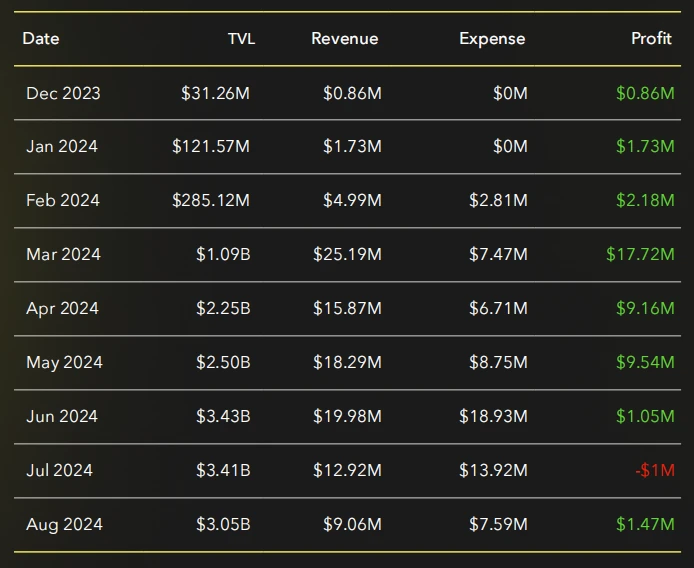This screenshot has height=568, width=694.
Task: Select Jun 2024 expense of $18.93M
Action: pos(493,417)
